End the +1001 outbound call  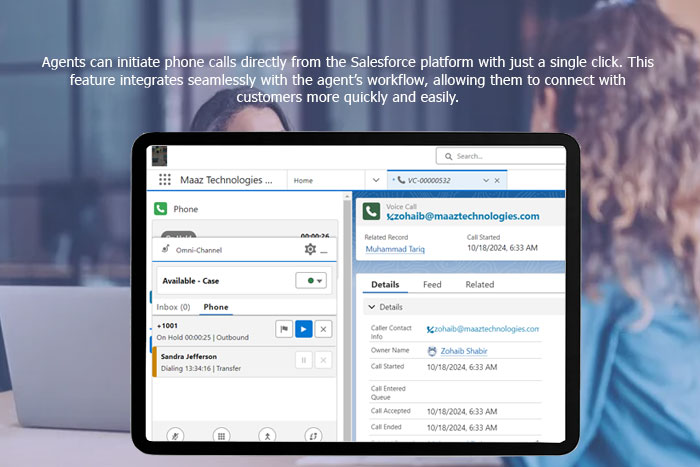click(323, 329)
